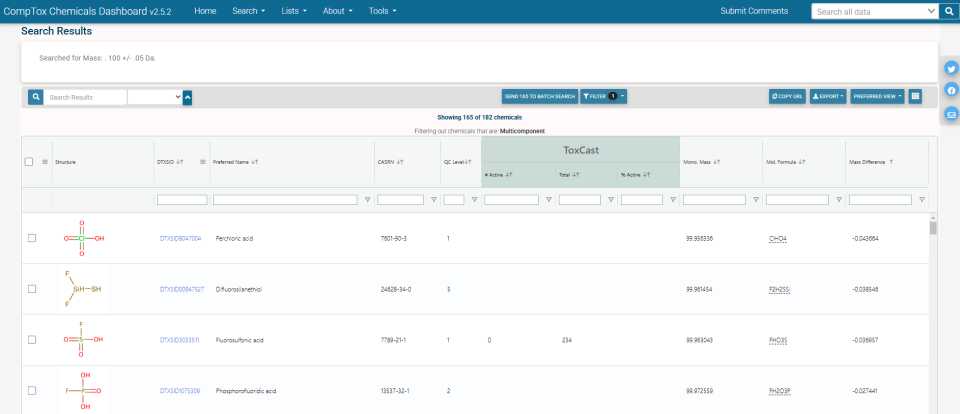Focus the DTXSID column filter input
960x414 pixels.
[182, 200]
